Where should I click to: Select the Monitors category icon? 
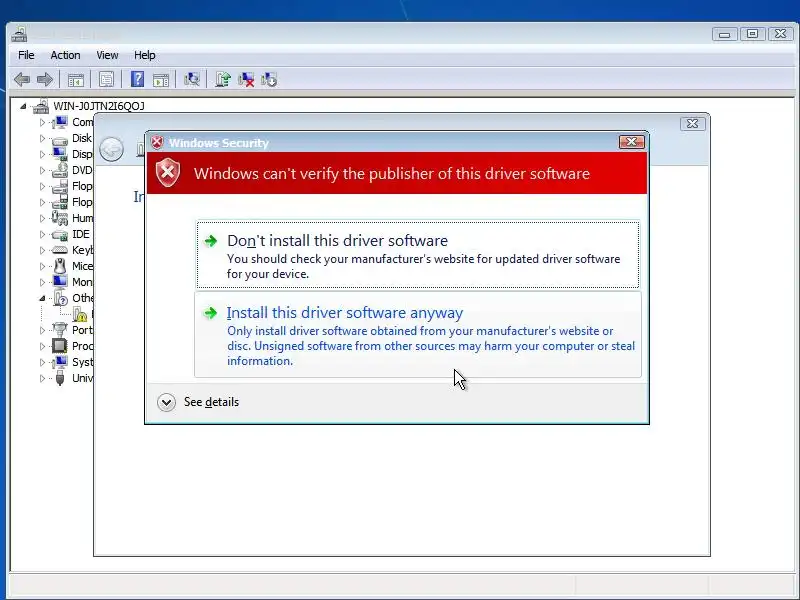coord(60,282)
